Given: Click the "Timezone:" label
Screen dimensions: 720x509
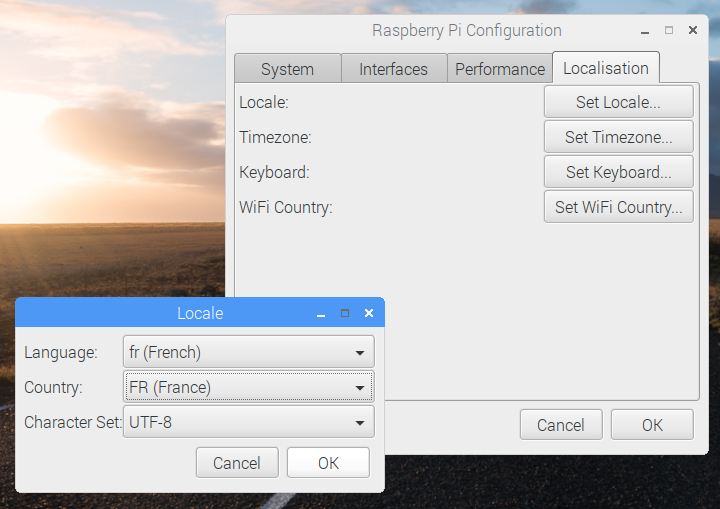Looking at the screenshot, I should coord(276,137).
